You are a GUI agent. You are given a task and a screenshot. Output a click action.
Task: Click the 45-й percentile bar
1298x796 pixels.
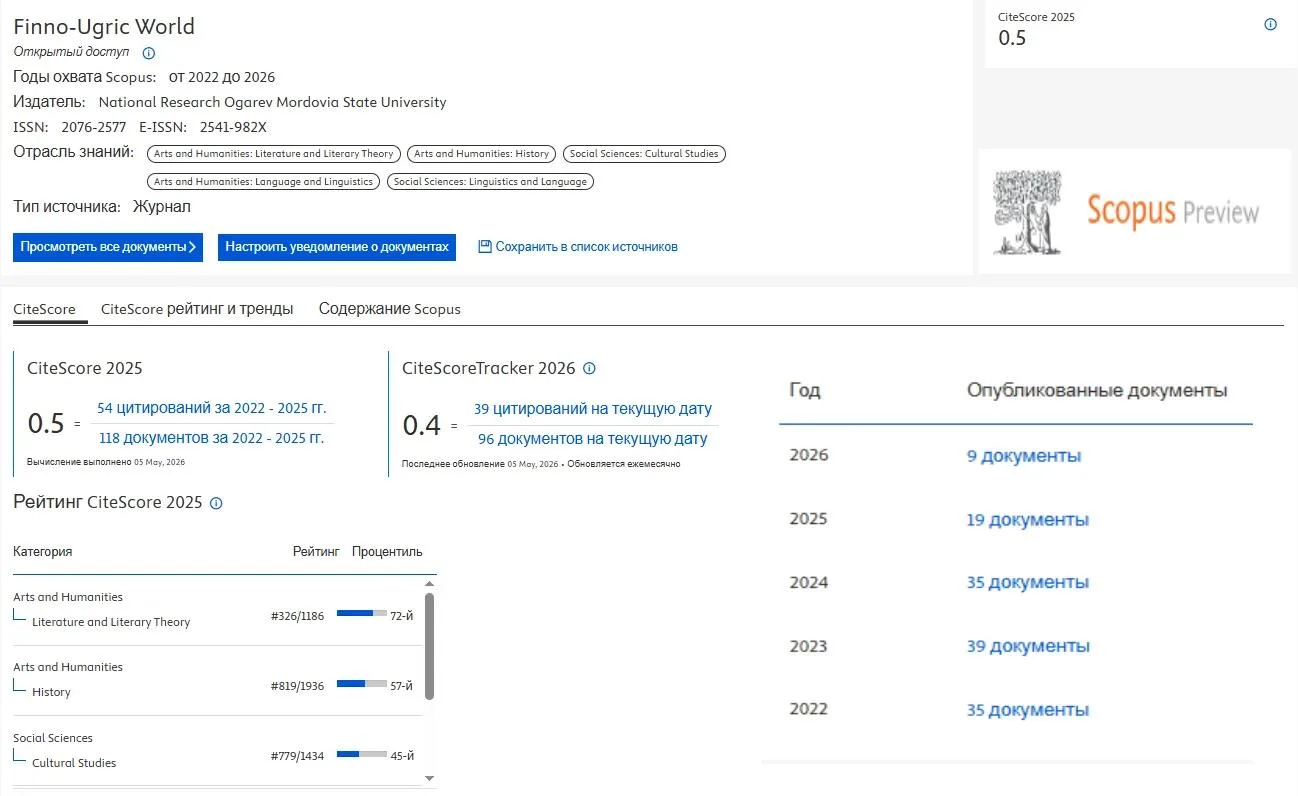click(362, 756)
